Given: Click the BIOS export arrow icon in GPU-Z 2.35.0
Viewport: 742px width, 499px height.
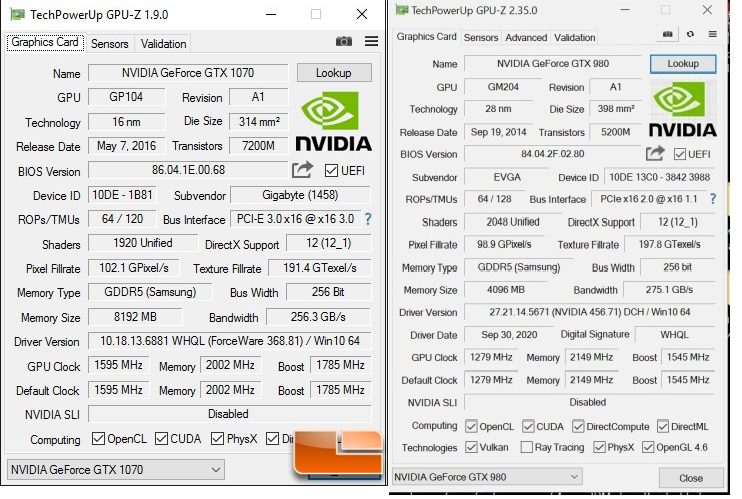Looking at the screenshot, I should [x=655, y=153].
